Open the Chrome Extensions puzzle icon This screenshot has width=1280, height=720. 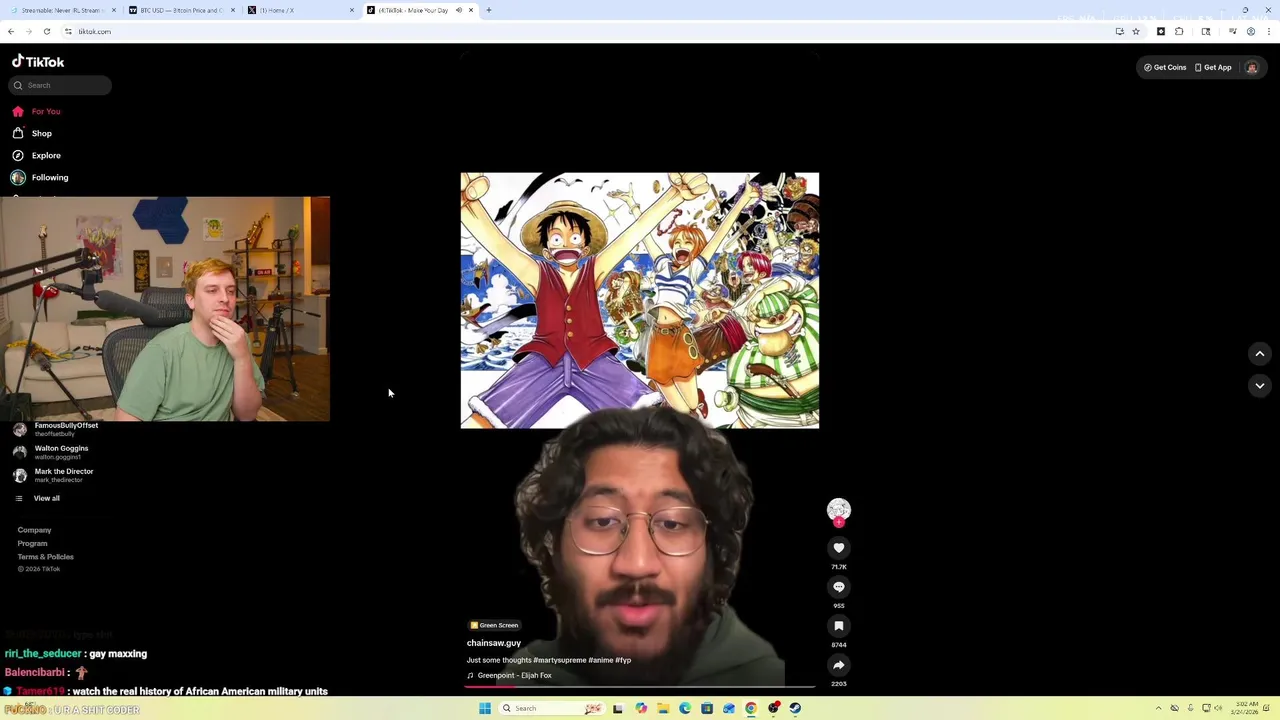tap(1179, 31)
